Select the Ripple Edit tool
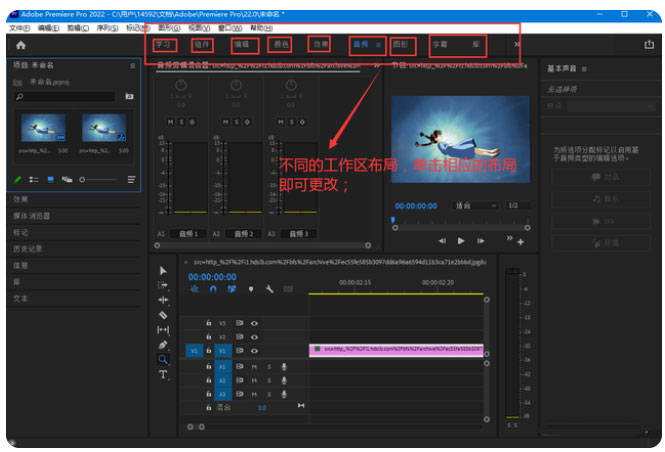Viewport: 665px width, 452px height. coord(163,300)
